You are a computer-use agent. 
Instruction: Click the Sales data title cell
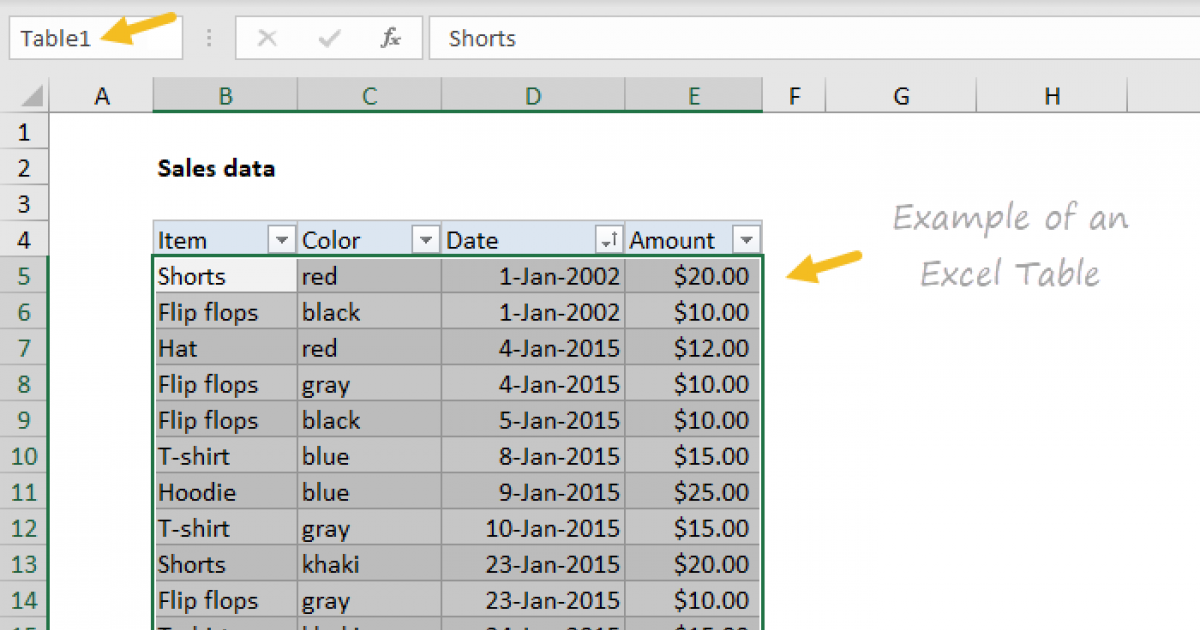(215, 168)
